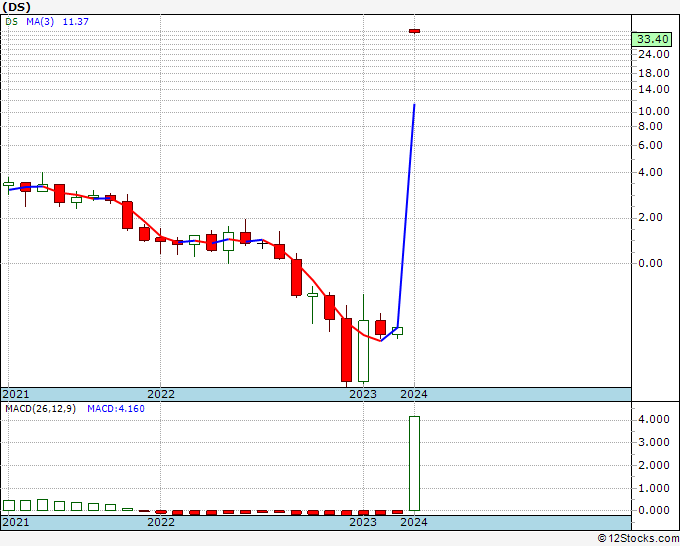Click the MA(3) legend label

click(x=40, y=22)
